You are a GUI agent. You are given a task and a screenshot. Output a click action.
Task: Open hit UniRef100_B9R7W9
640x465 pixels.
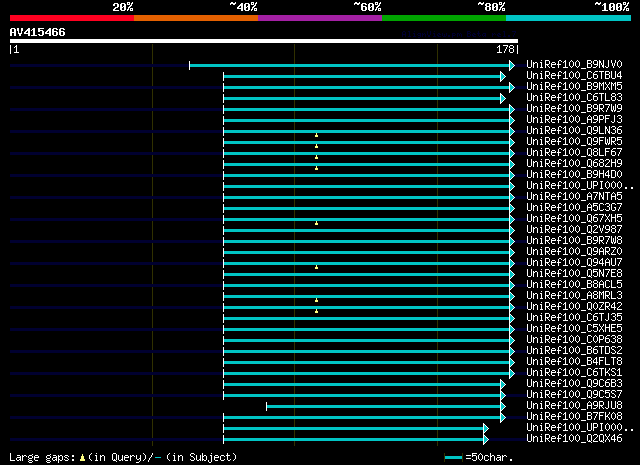click(x=574, y=109)
